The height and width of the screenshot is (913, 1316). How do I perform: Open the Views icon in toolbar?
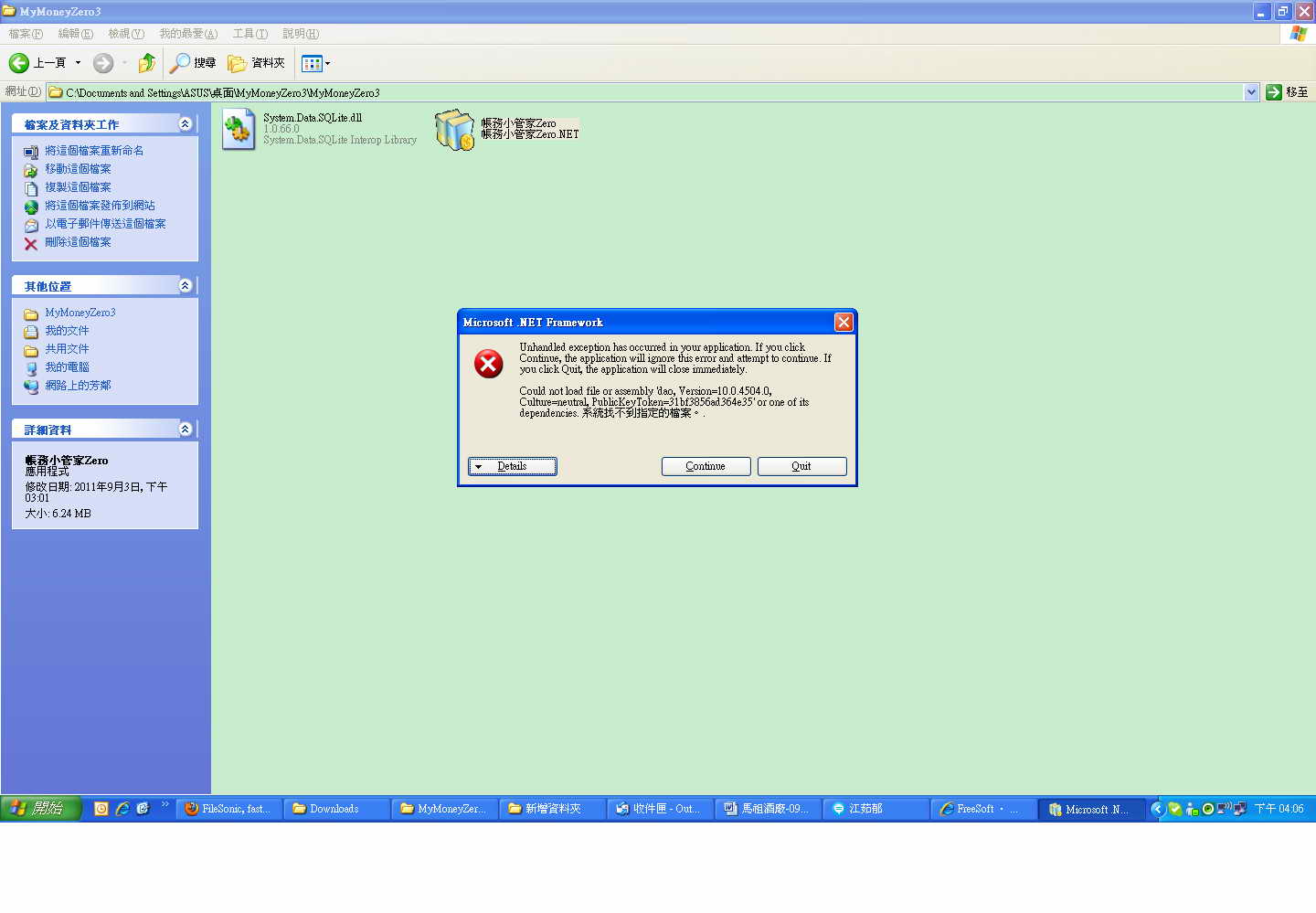(x=312, y=63)
